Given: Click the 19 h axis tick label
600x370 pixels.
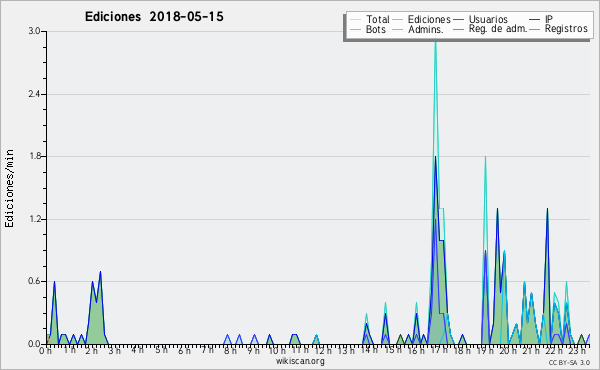Looking at the screenshot, I should pos(485,350).
